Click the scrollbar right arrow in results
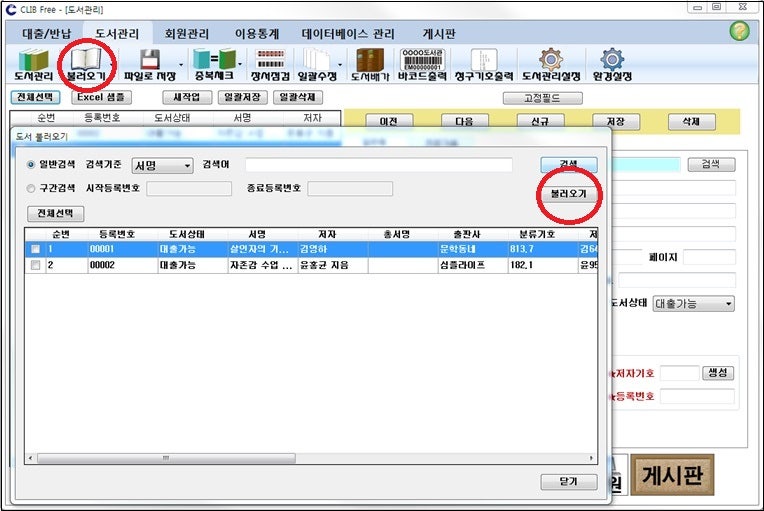The image size is (764, 511). 591,458
